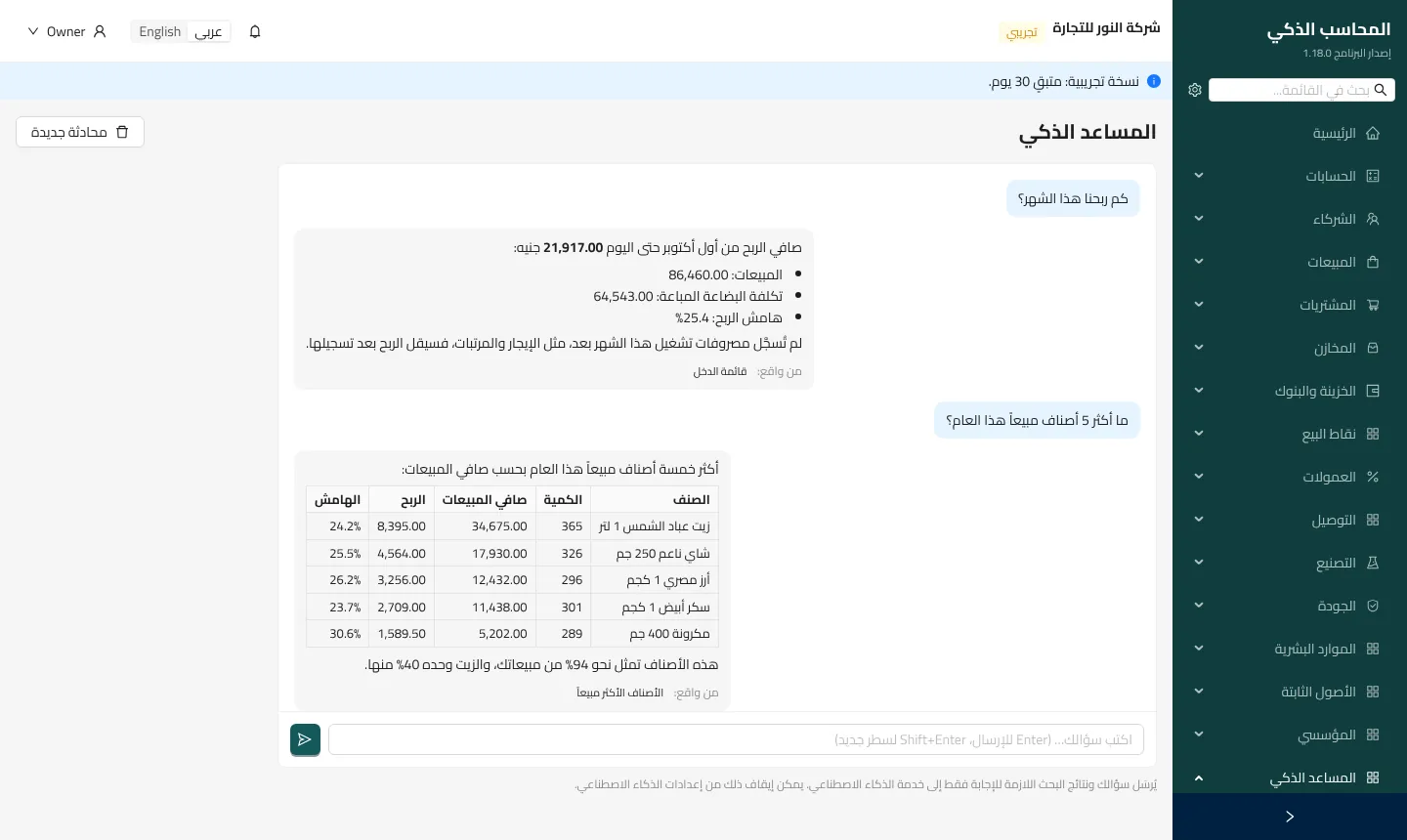Expand the نقاط البيع menu chevron
Image resolution: width=1407 pixels, height=840 pixels.
click(1199, 434)
